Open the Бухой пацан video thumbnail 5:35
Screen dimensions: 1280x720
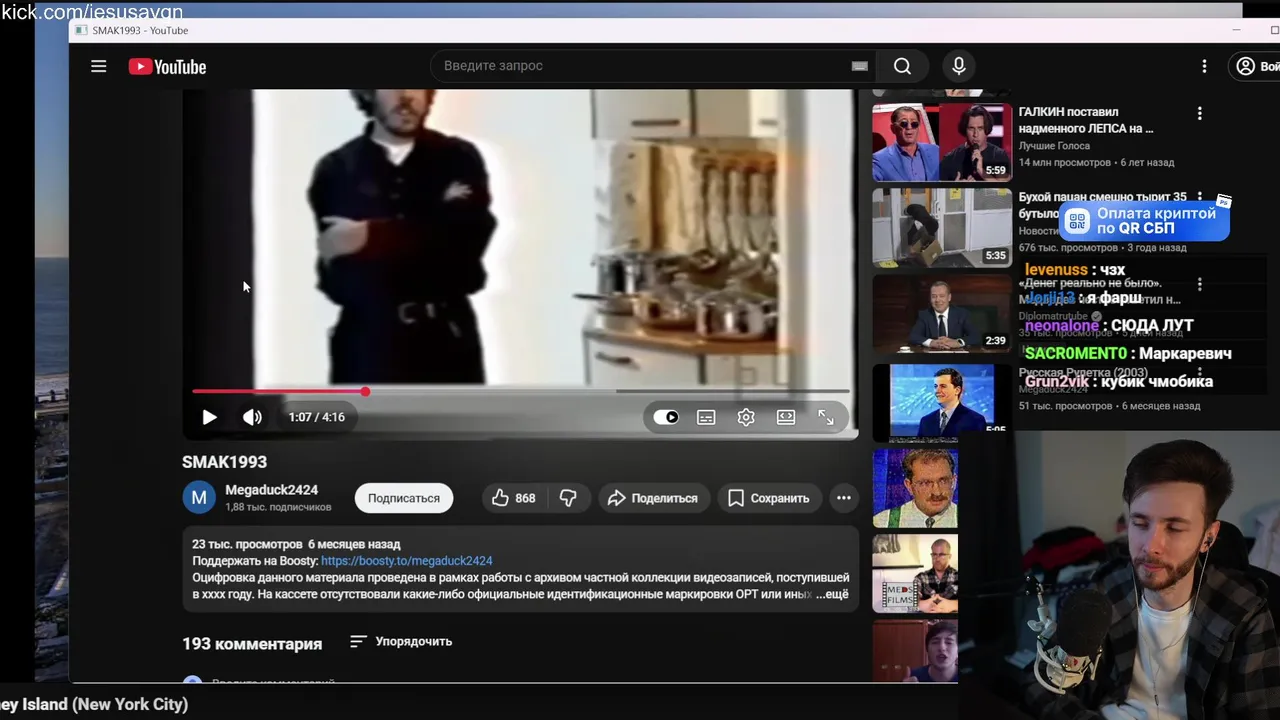[x=942, y=227]
